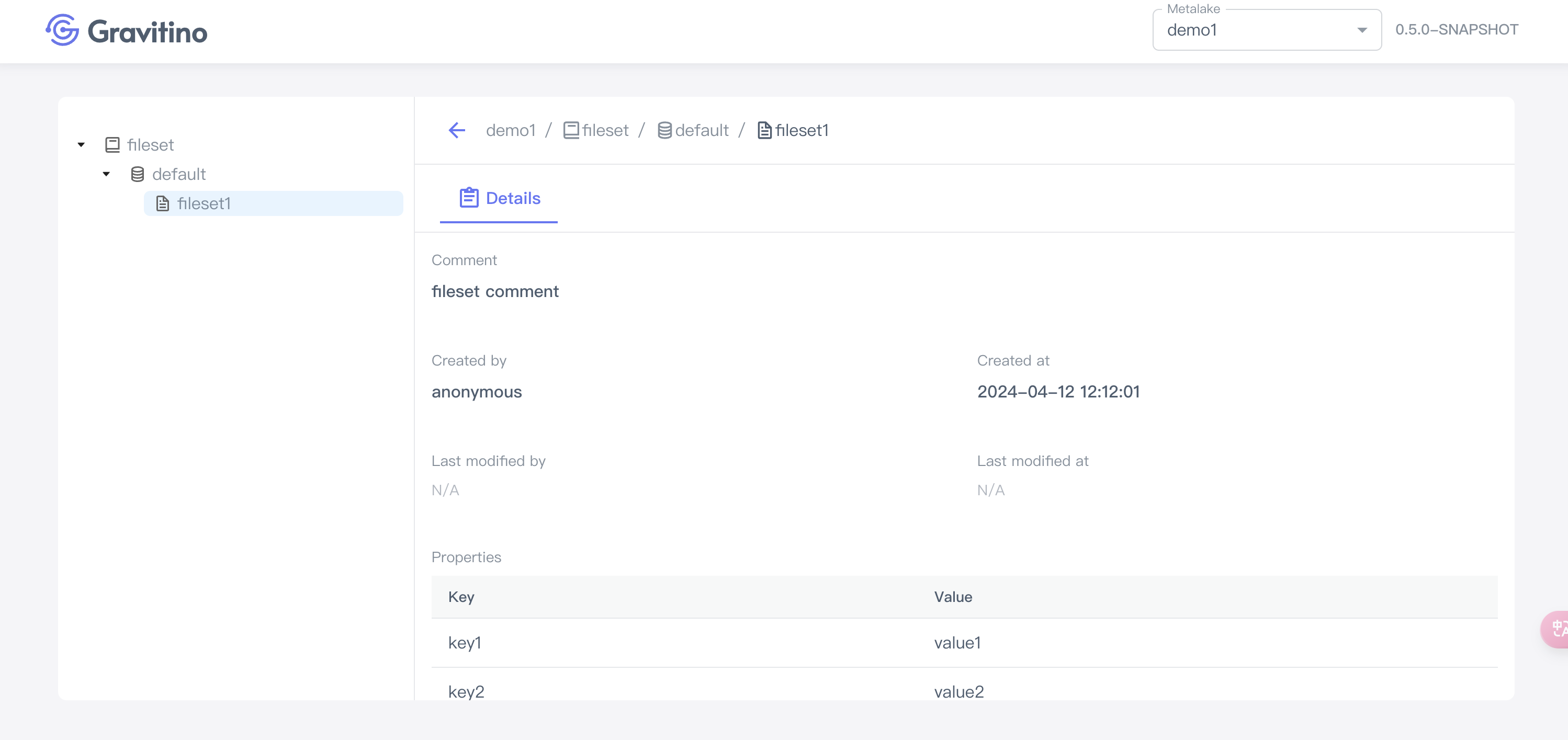
Task: Click the N/A under Last modified by
Action: click(446, 491)
